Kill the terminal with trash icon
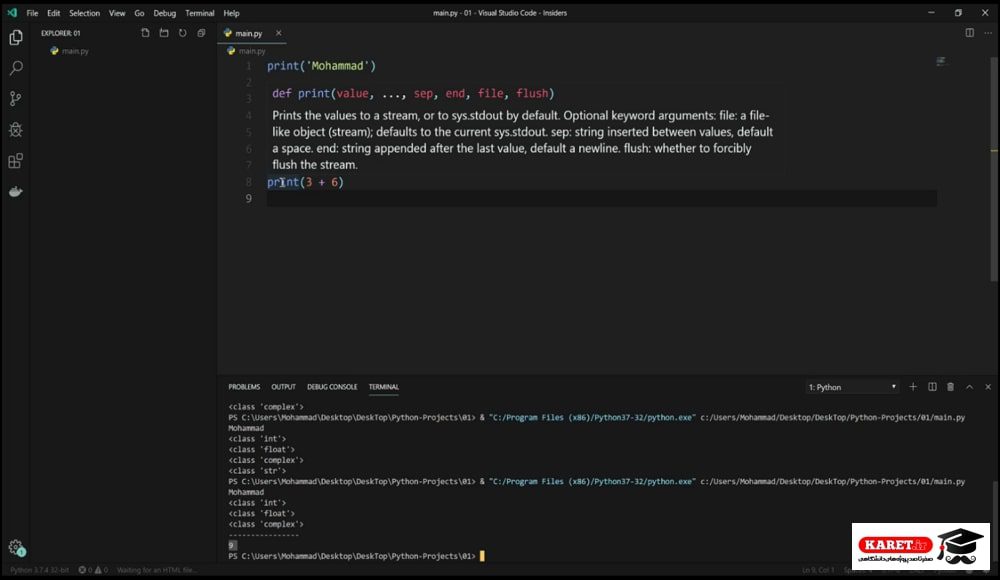Image resolution: width=1000 pixels, height=580 pixels. pyautogui.click(x=950, y=387)
